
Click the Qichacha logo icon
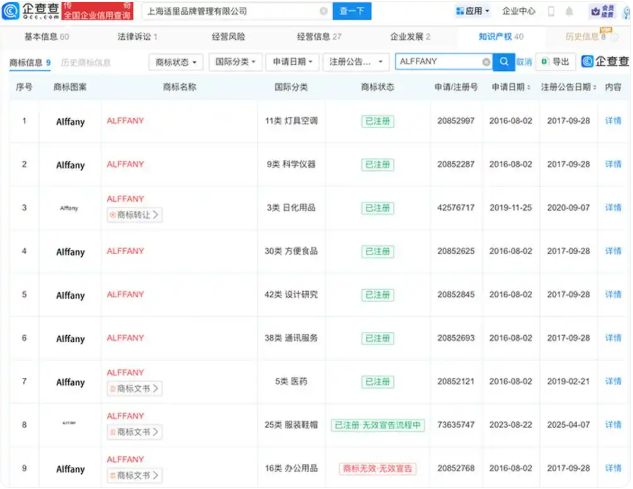[x=10, y=11]
